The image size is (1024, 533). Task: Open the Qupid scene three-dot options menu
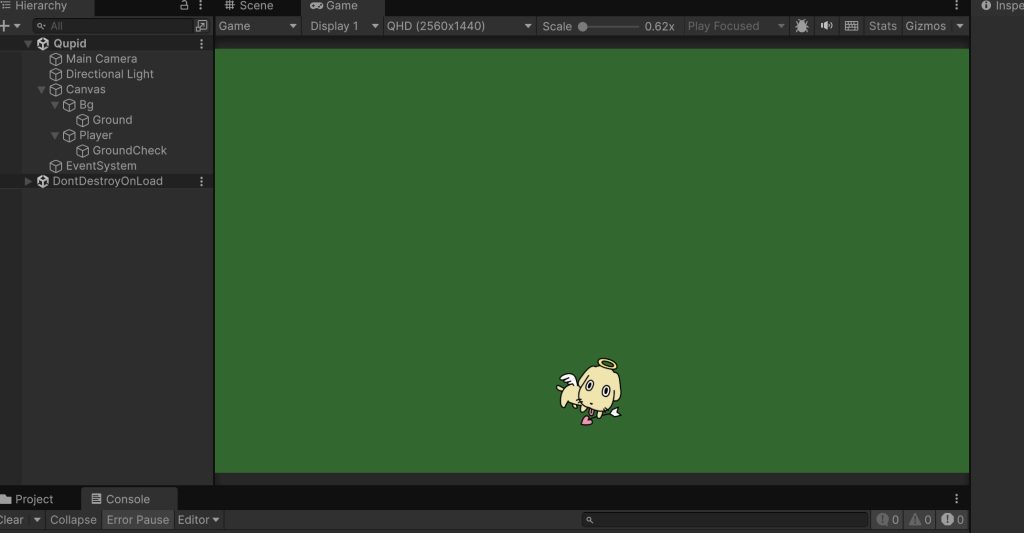[x=202, y=44]
